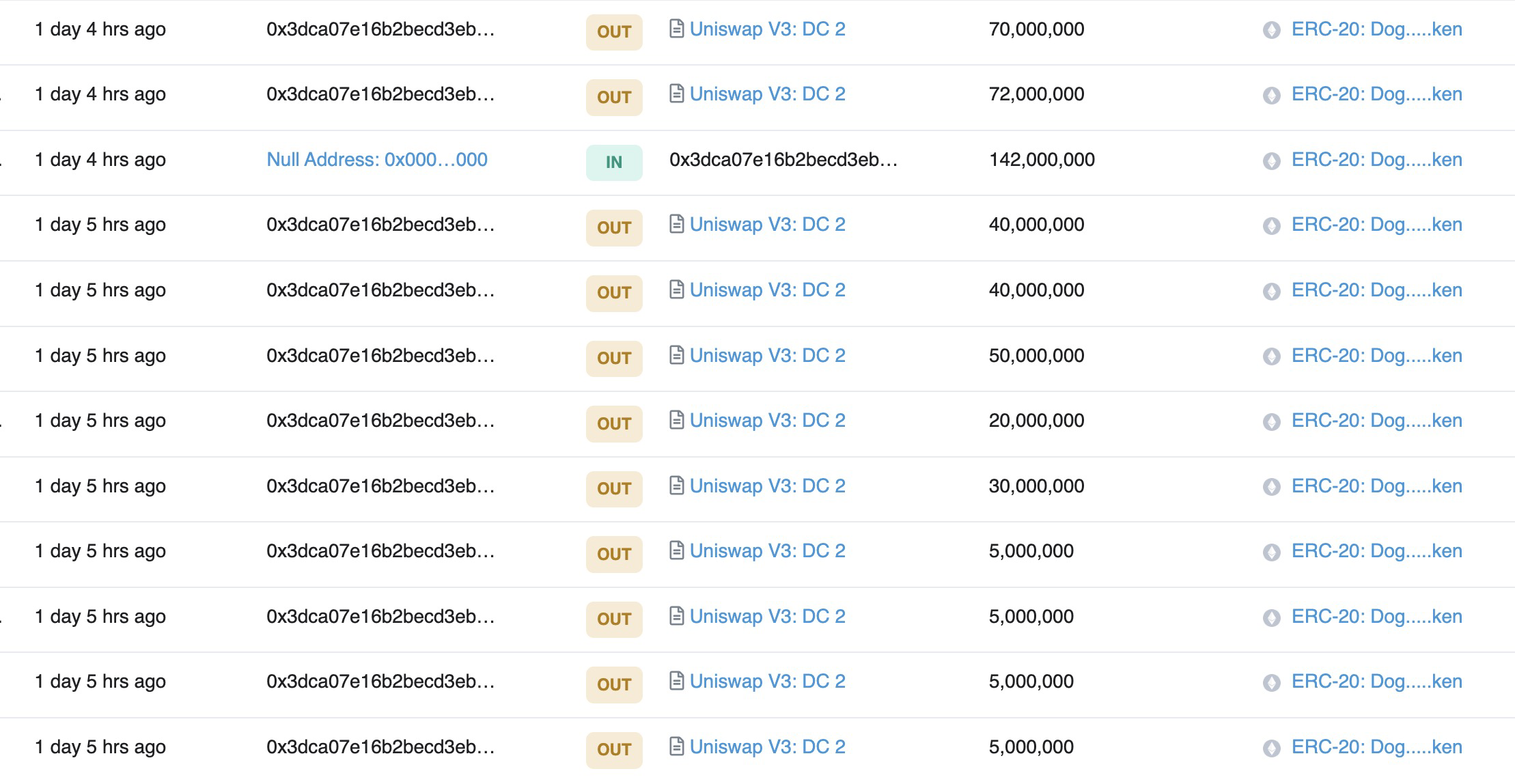Viewport: 1515px width, 784px height.
Task: Open ERC-20 Dog token link in 30,000,000 row
Action: [1376, 486]
